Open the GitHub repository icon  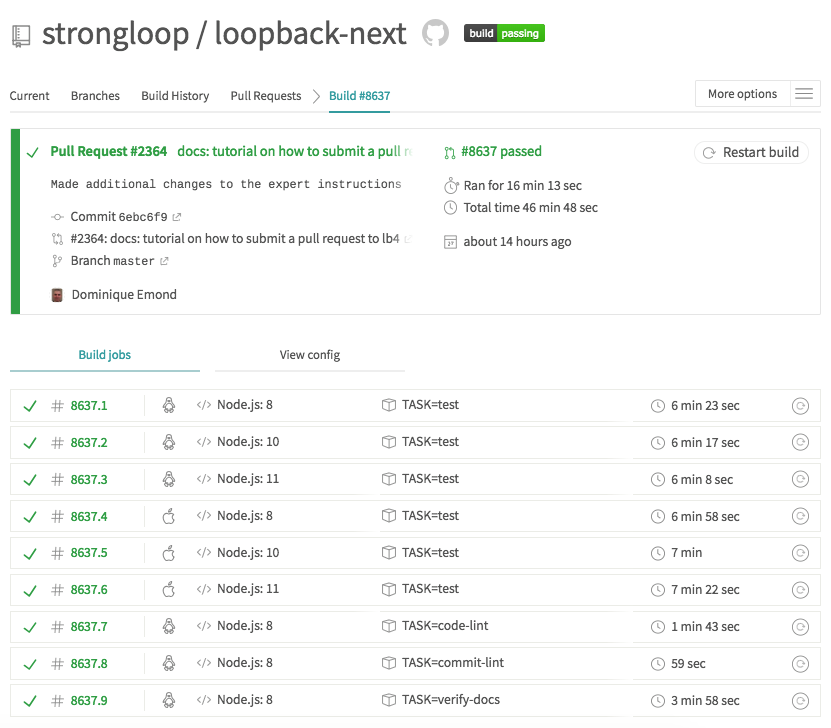tap(435, 33)
